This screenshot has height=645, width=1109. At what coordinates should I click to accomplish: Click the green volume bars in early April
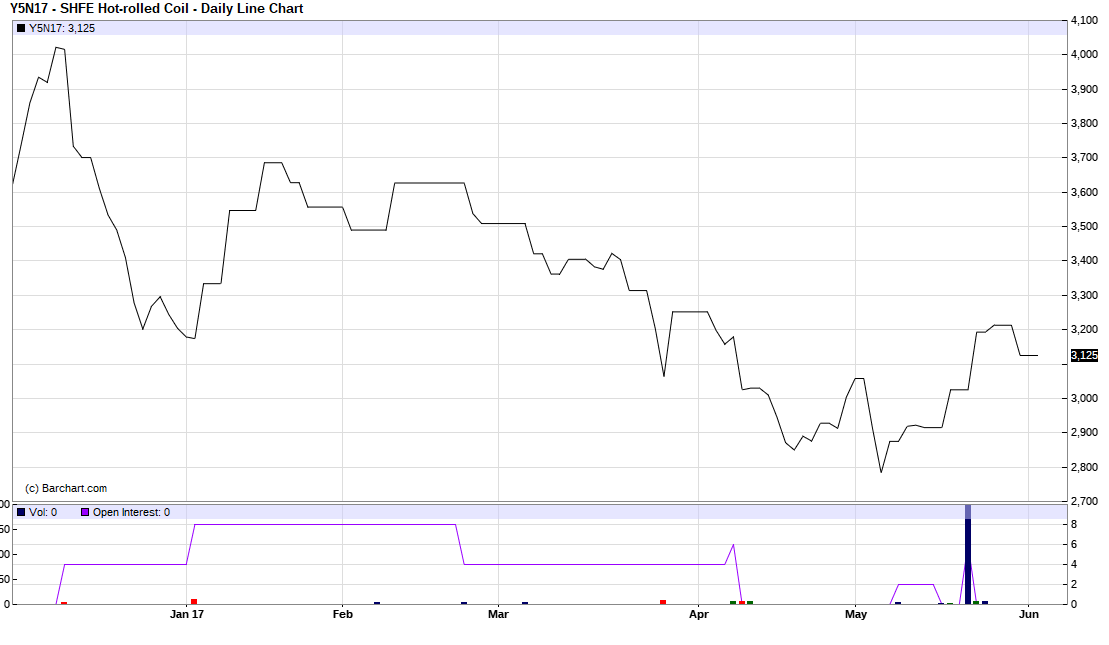coord(741,602)
